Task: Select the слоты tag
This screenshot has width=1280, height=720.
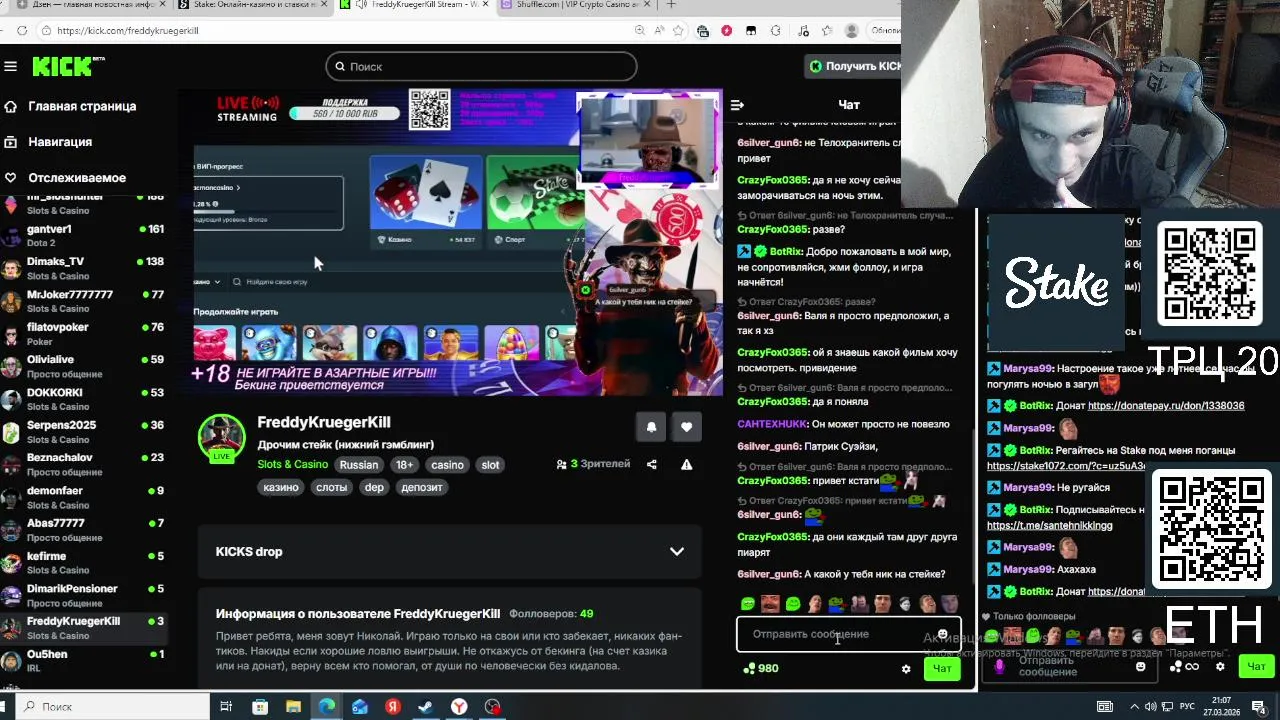Action: (331, 487)
